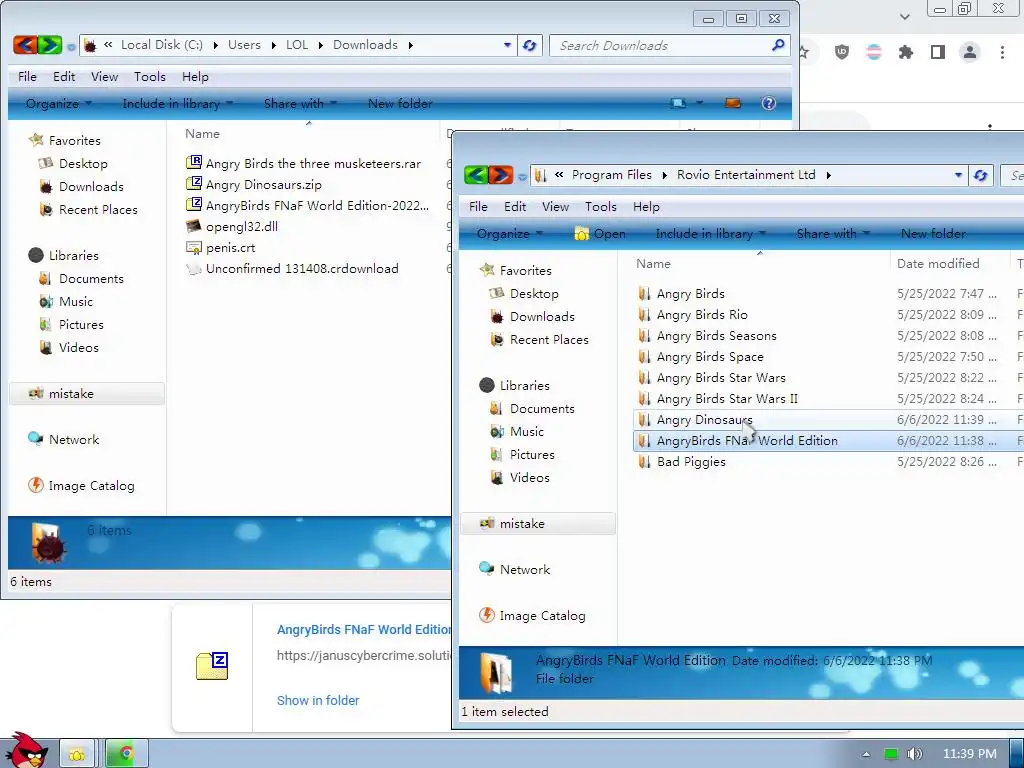Select Recent Places in Rovio window sidebar
The image size is (1024, 768).
click(x=549, y=340)
